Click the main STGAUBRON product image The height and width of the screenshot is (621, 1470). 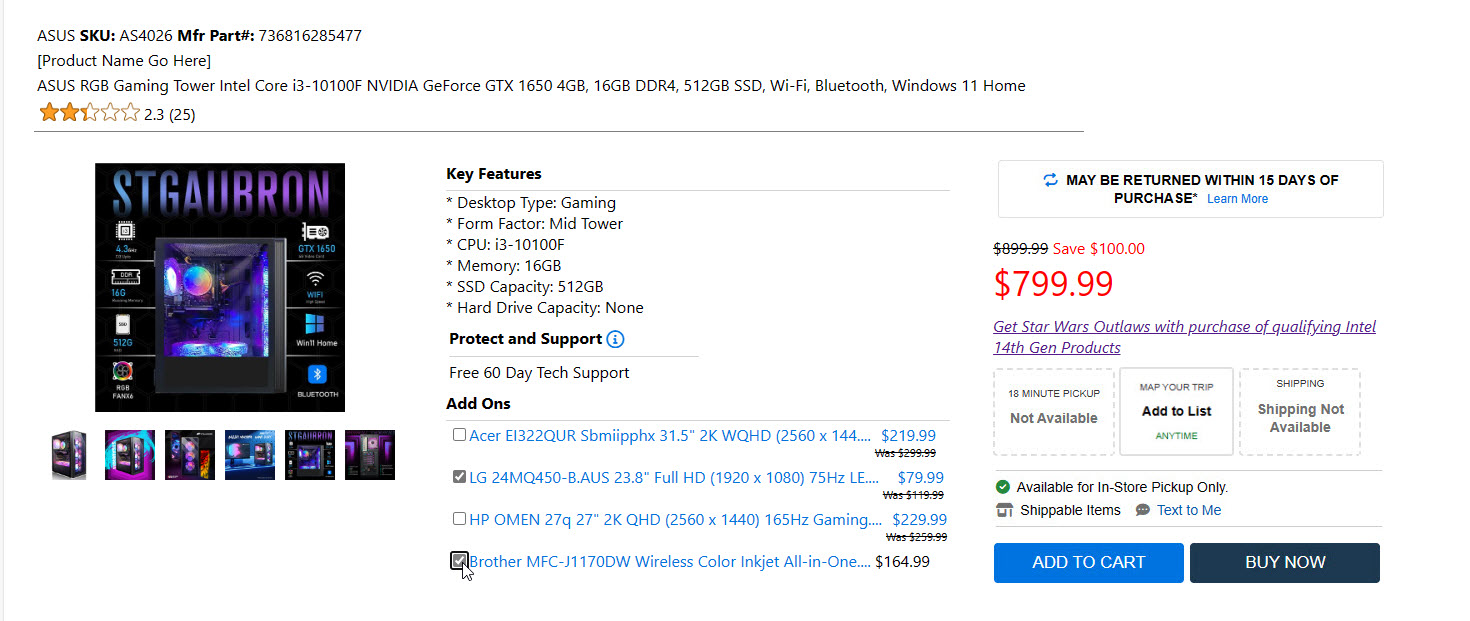[220, 287]
